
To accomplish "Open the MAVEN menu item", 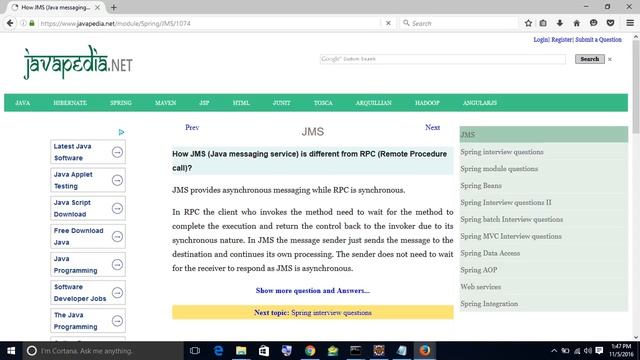I will (x=165, y=103).
